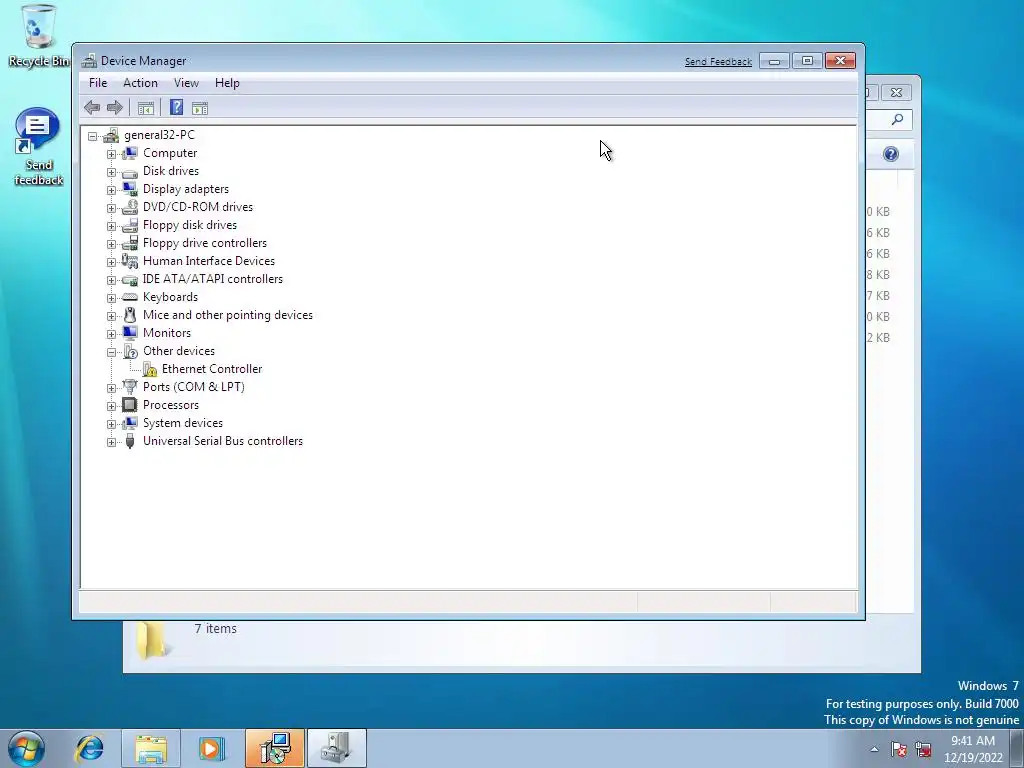Switch to the Device Manager taskbar button
1024x768 pixels.
tap(337, 748)
